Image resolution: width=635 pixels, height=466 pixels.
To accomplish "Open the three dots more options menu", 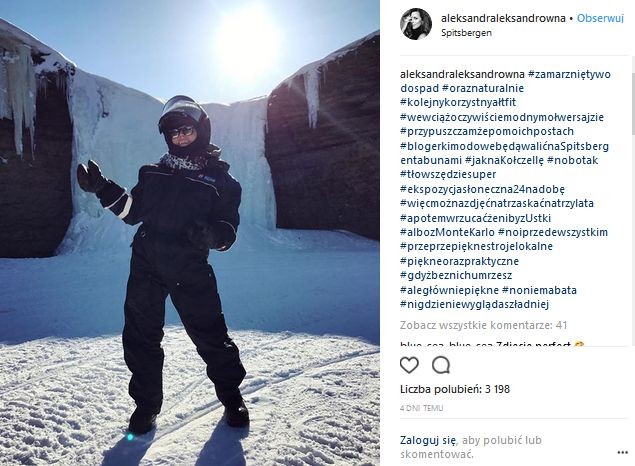I will point(622,452).
